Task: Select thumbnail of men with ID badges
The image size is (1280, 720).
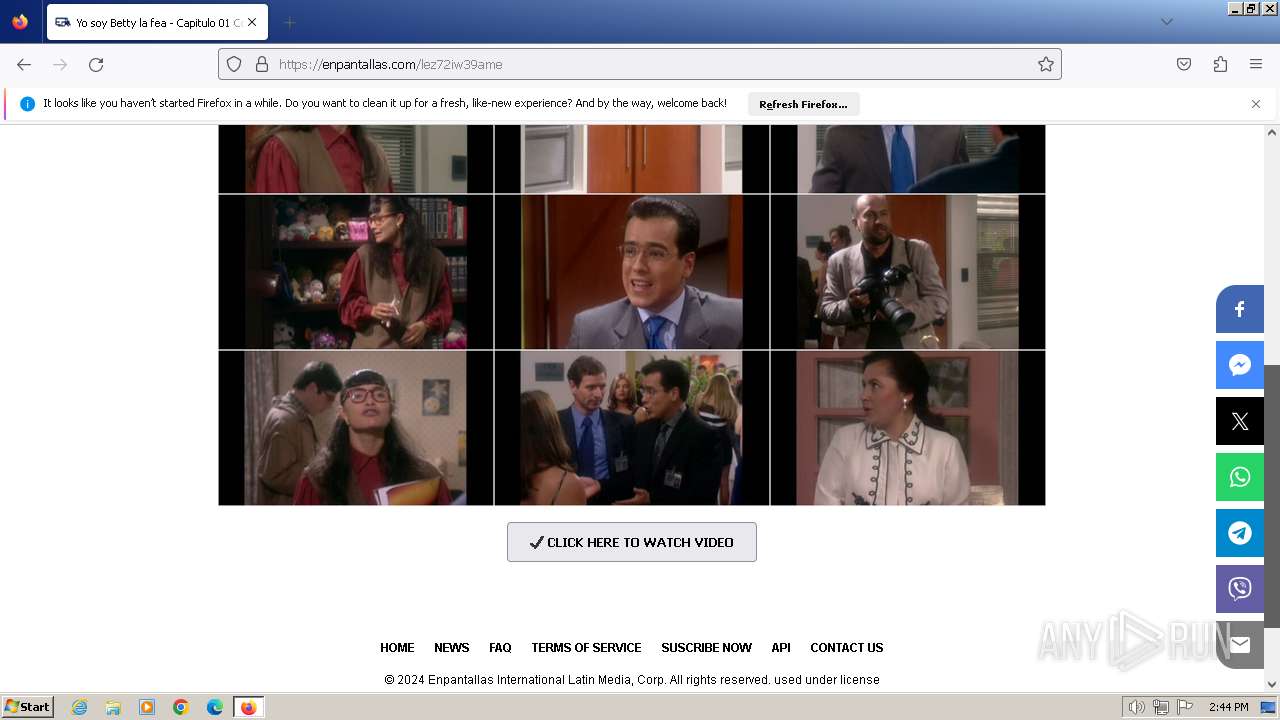Action: tap(632, 428)
